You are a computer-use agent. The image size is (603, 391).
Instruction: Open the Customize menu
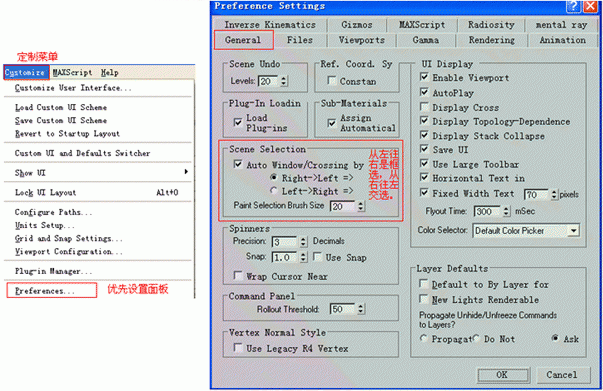tap(26, 72)
